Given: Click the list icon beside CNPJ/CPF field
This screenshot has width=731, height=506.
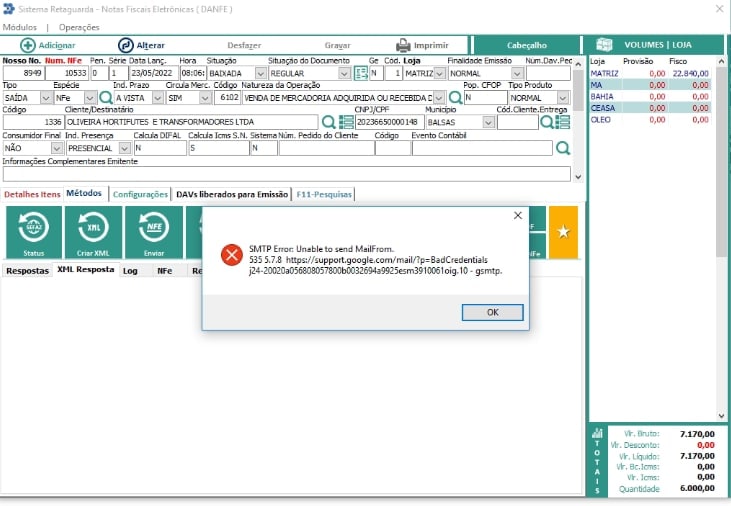Looking at the screenshot, I should [346, 122].
